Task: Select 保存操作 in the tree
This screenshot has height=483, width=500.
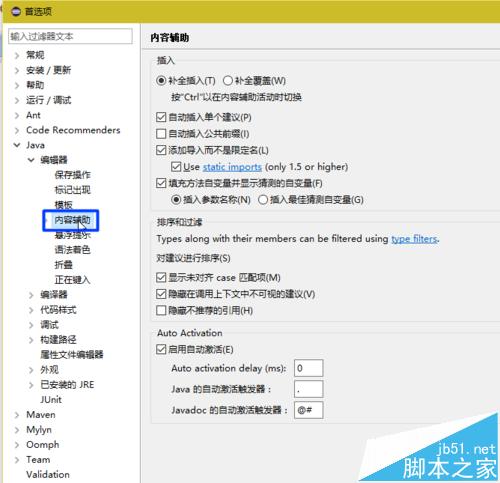Action: click(72, 175)
